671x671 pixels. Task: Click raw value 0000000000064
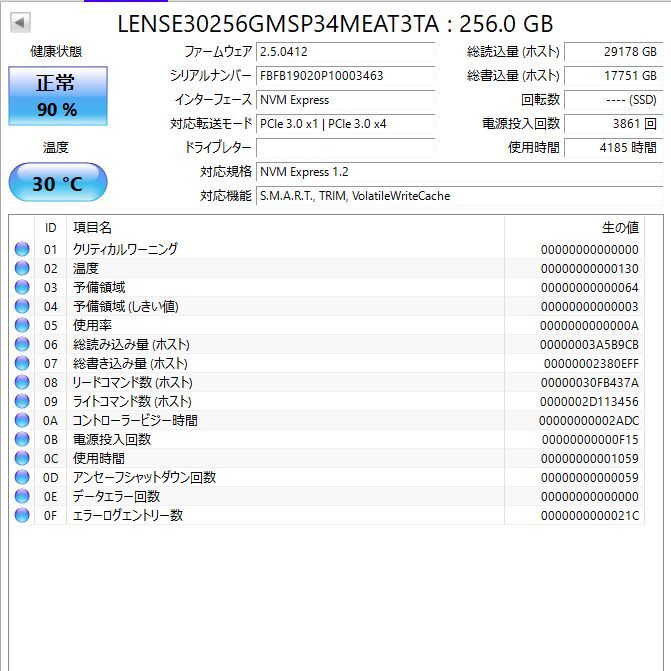589,288
